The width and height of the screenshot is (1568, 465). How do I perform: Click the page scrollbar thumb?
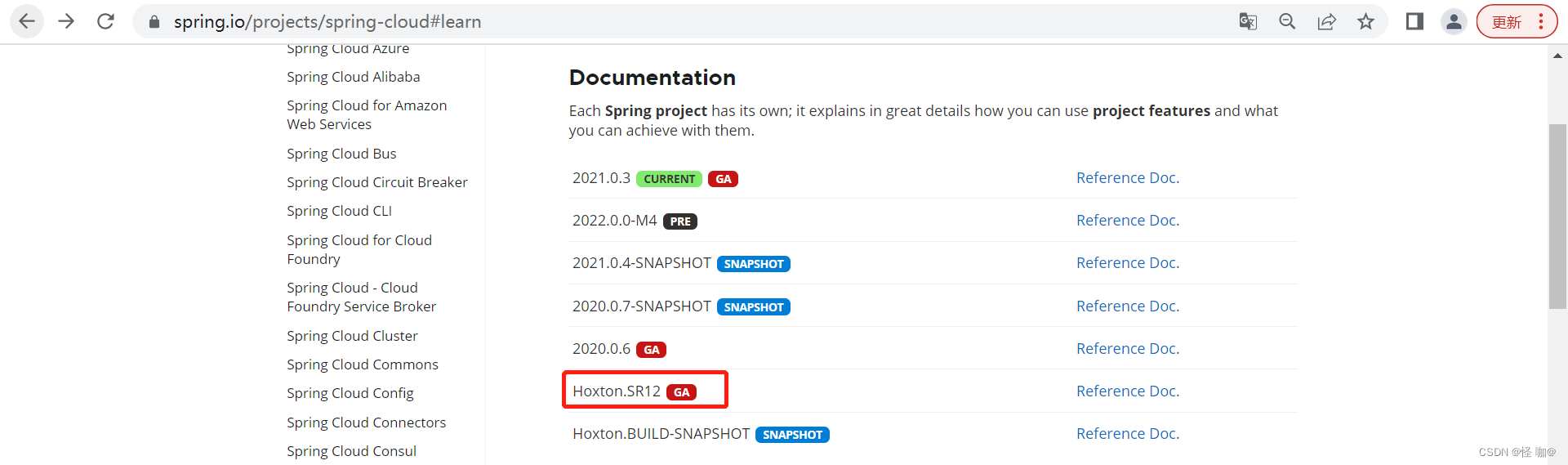pyautogui.click(x=1557, y=217)
